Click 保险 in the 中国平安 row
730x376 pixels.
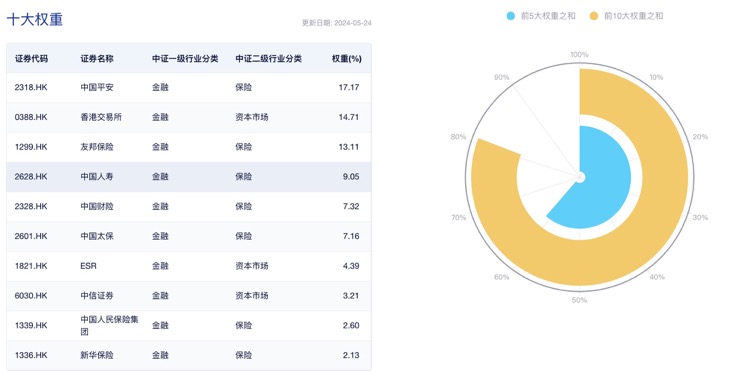[243, 87]
